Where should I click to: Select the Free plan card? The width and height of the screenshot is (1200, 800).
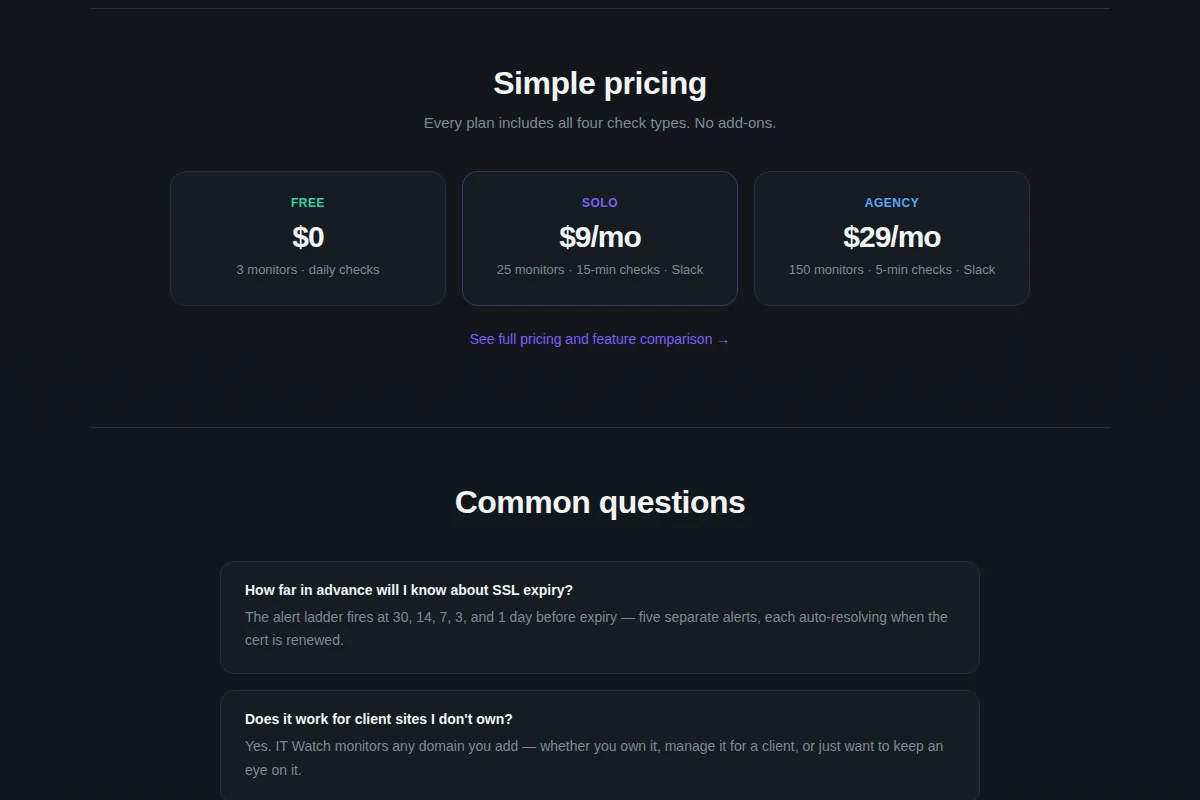pos(308,238)
